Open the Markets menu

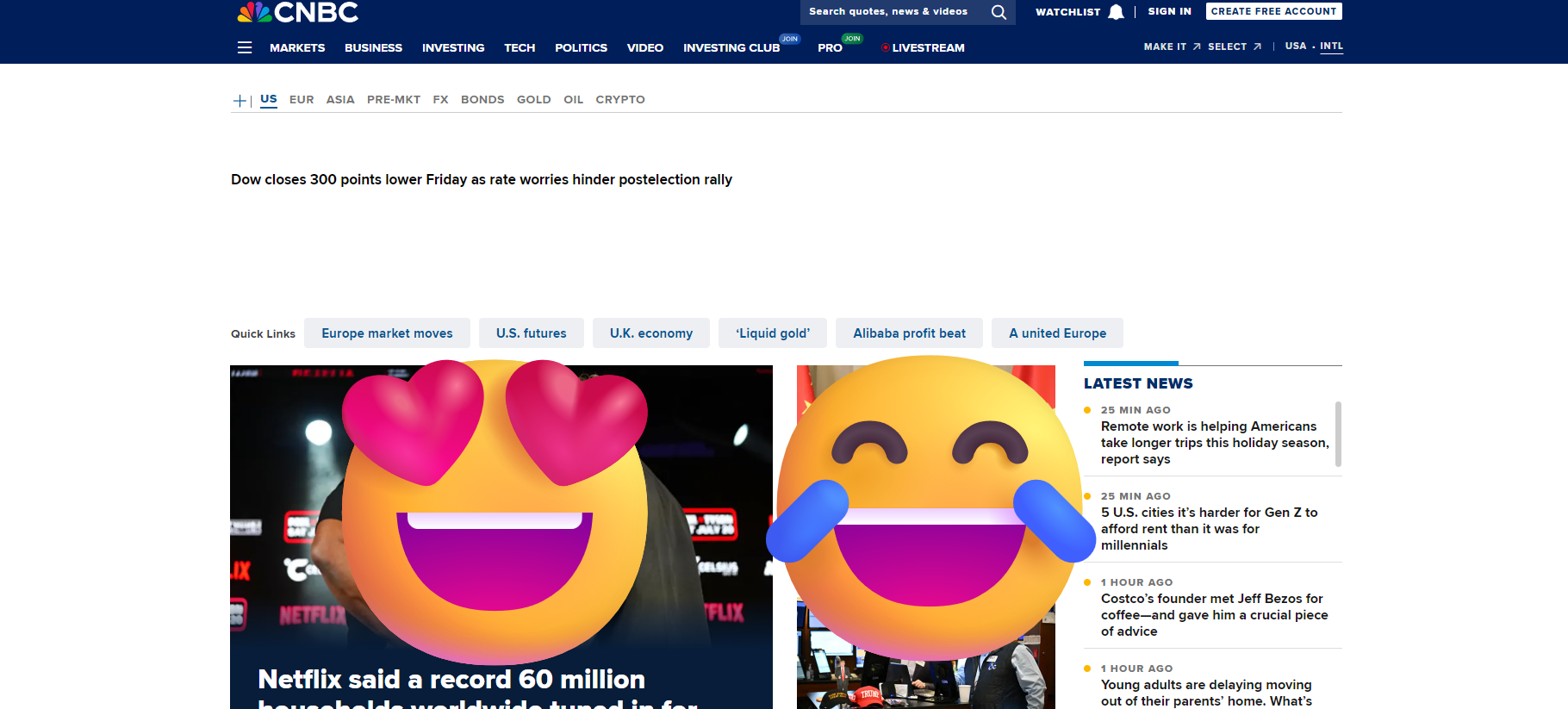pyautogui.click(x=297, y=47)
